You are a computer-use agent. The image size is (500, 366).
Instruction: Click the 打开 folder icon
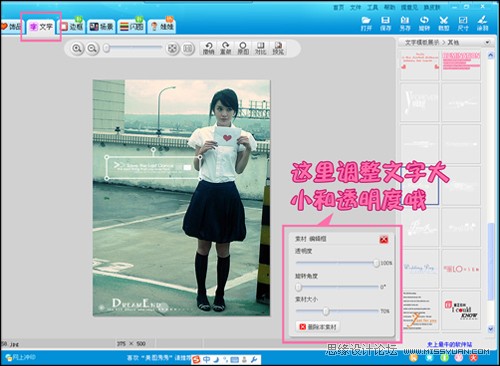click(366, 24)
